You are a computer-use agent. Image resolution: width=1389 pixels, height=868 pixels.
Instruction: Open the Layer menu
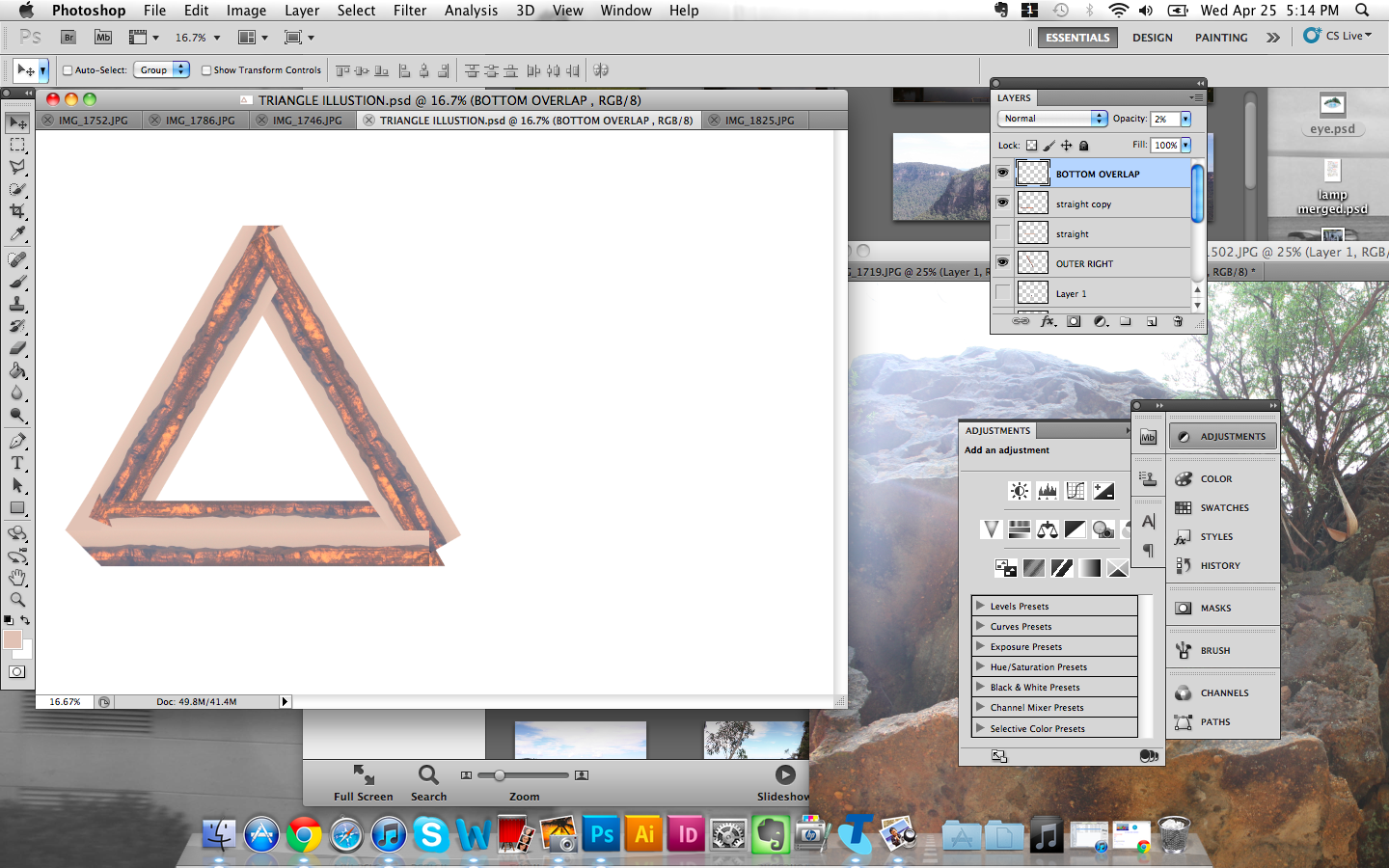[302, 11]
